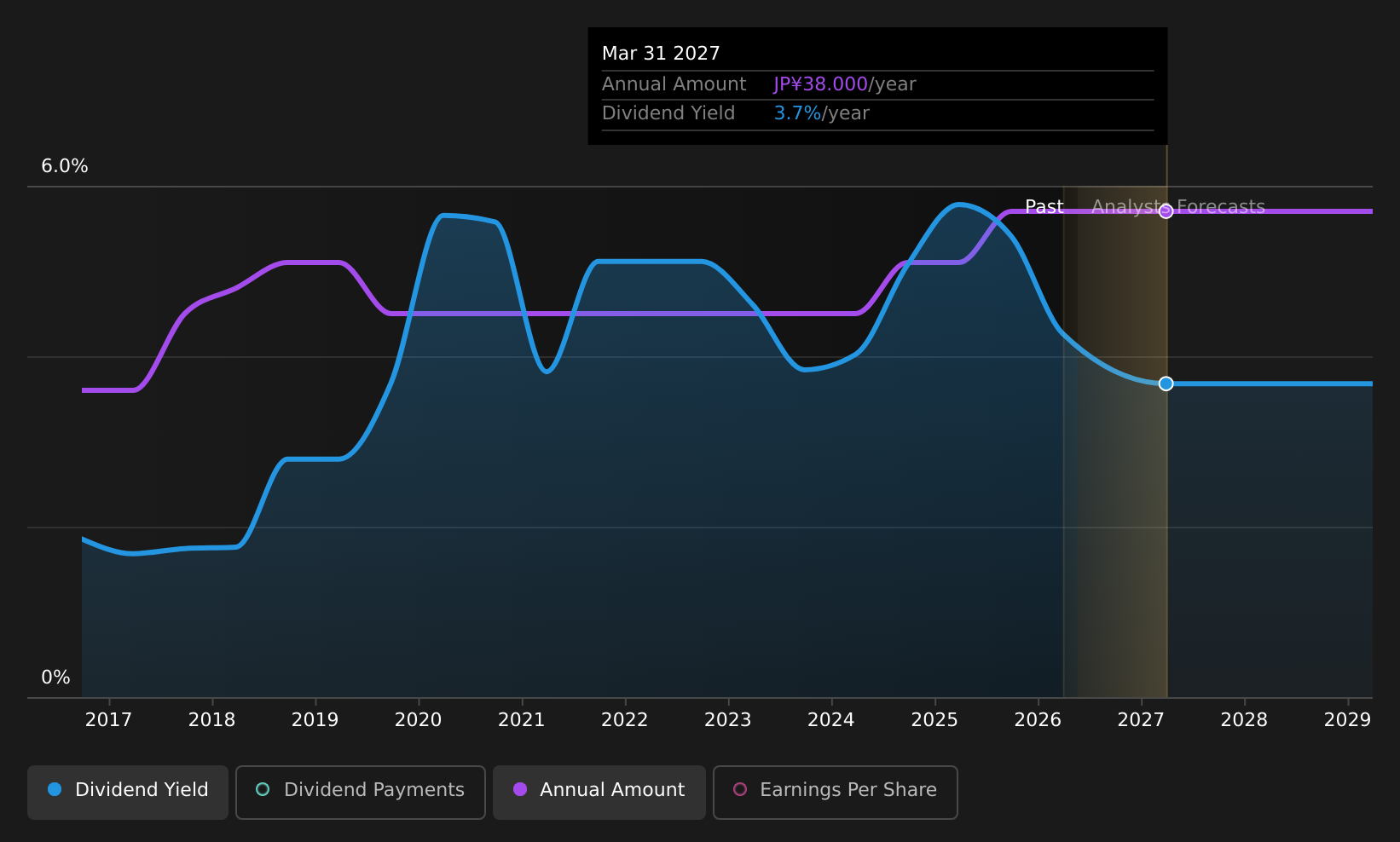The width and height of the screenshot is (1400, 842).
Task: Click the Annual Amount label in tooltip
Action: 674,84
